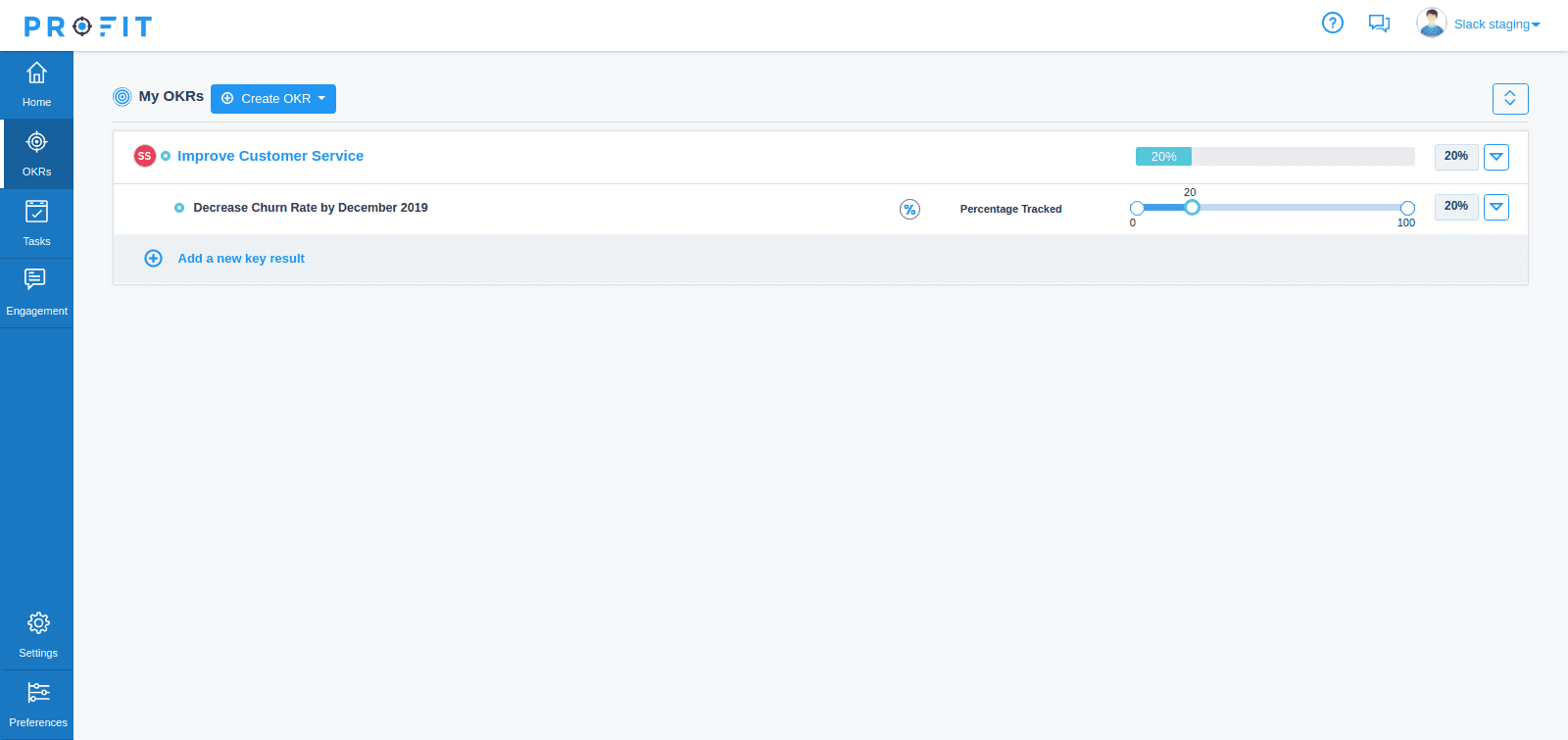
Task: Click Add a new key result link
Action: click(x=241, y=259)
